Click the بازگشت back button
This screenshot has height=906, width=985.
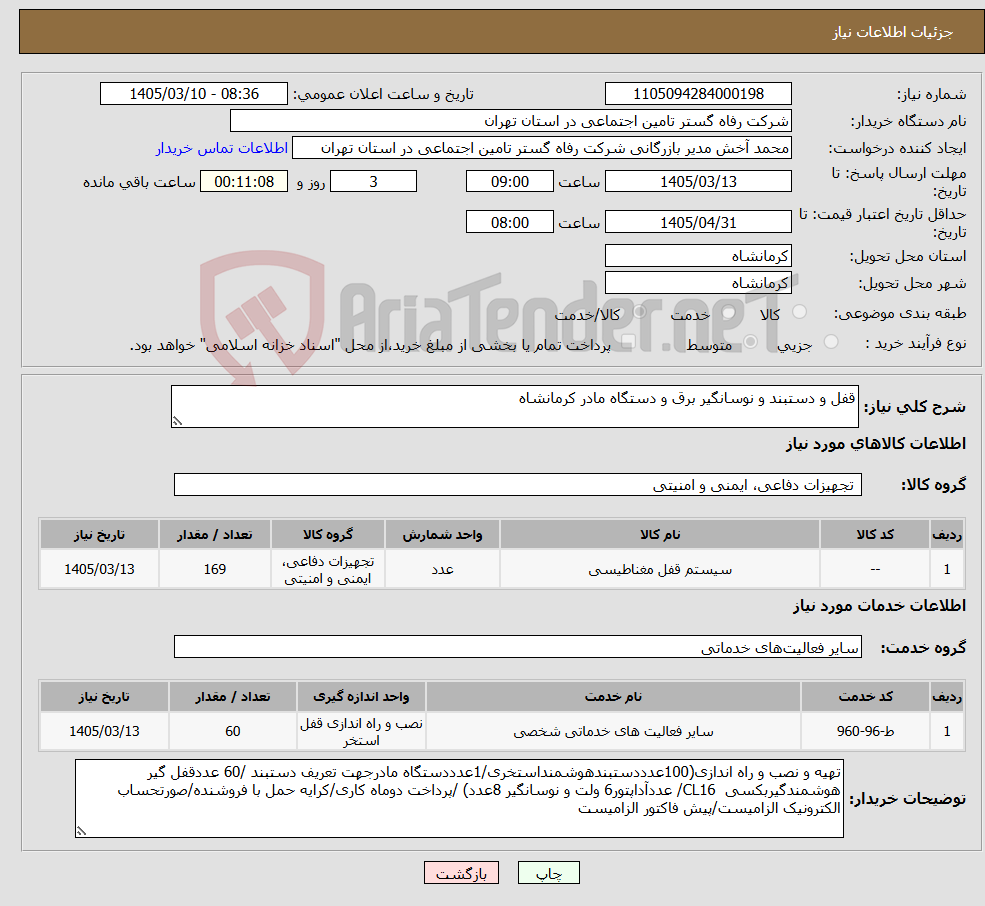pos(461,873)
